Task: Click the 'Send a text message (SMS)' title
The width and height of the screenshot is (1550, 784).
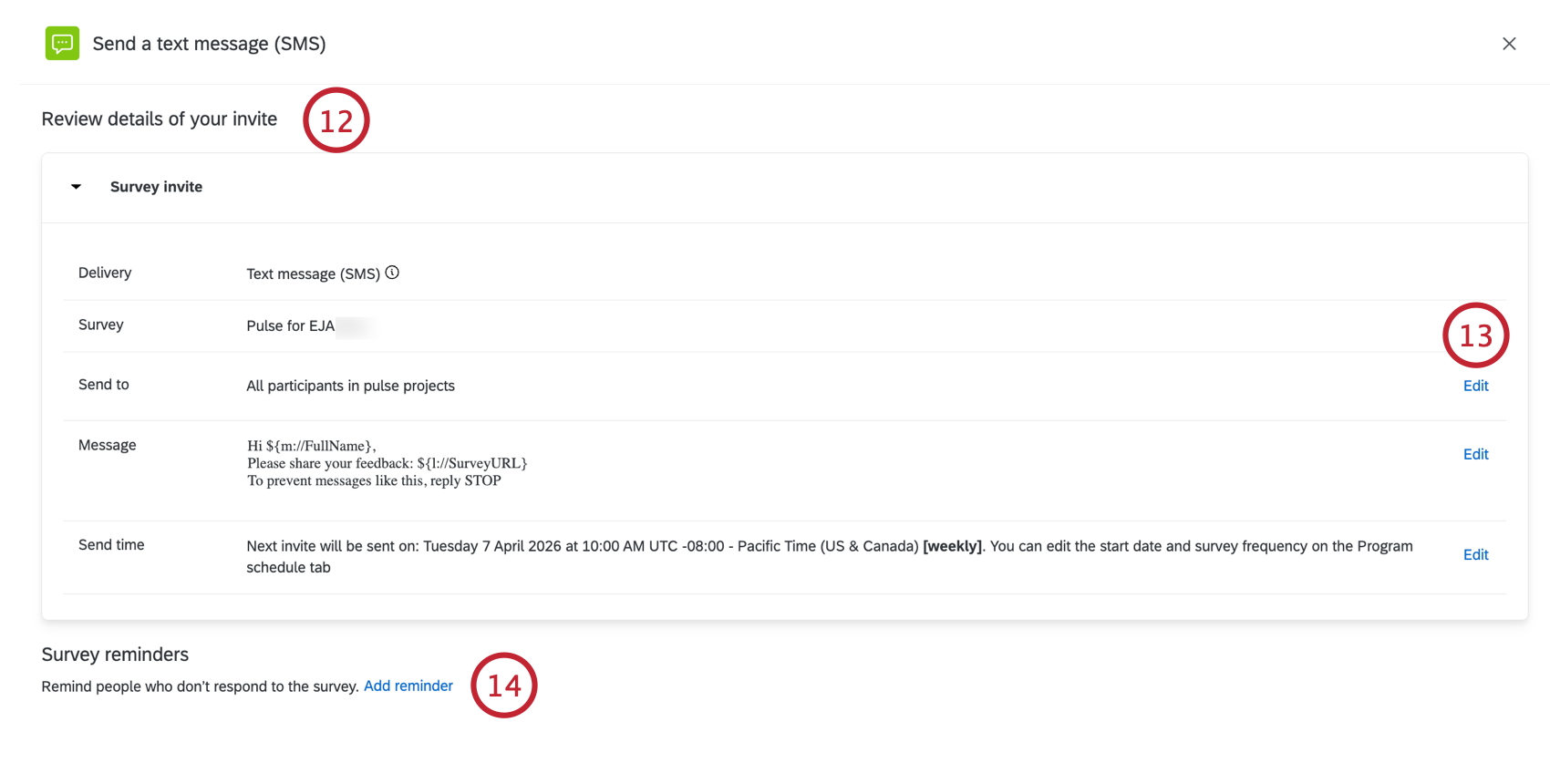Action: (x=209, y=44)
